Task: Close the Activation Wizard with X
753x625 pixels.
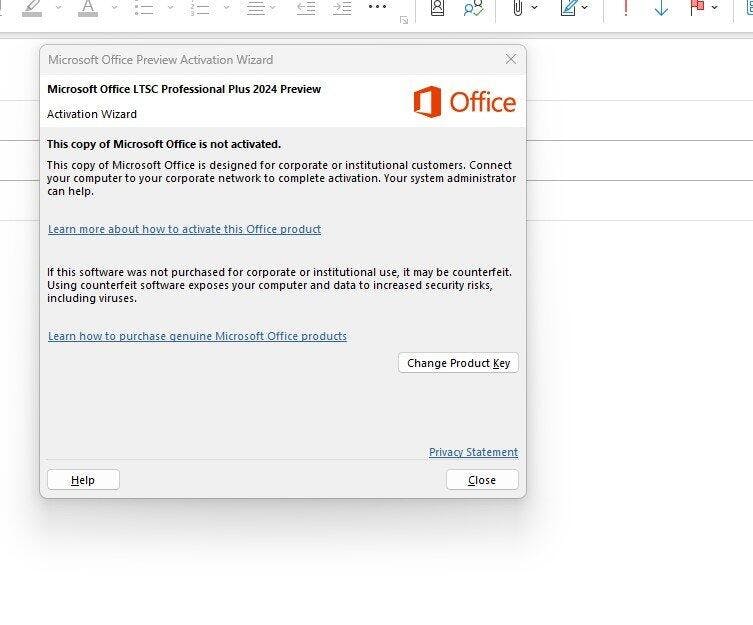Action: tap(511, 59)
